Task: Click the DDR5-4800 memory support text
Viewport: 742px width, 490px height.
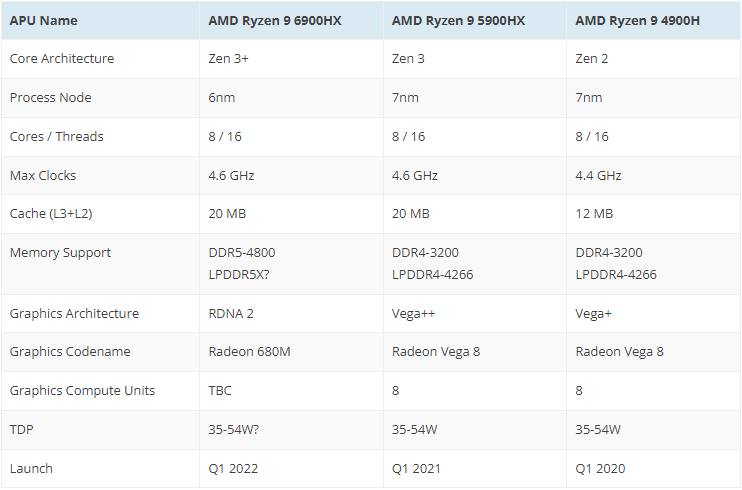Action: (x=243, y=252)
